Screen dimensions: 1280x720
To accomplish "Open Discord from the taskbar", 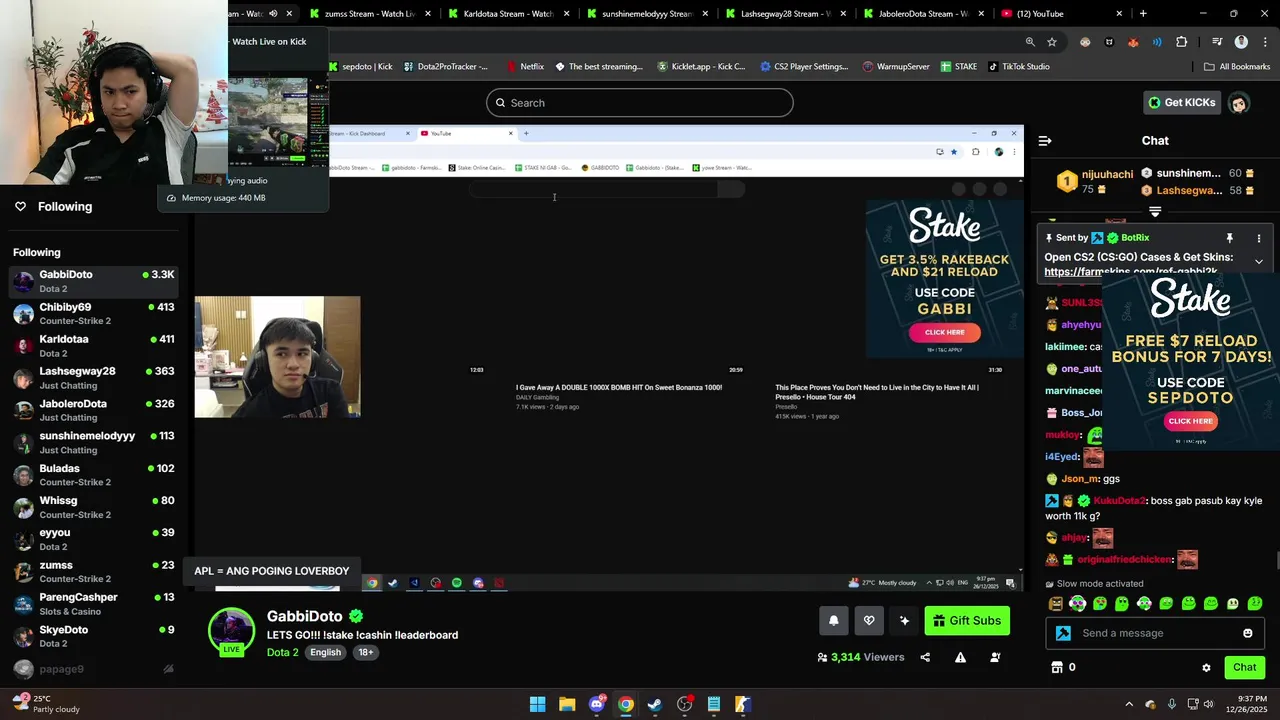I will (597, 704).
